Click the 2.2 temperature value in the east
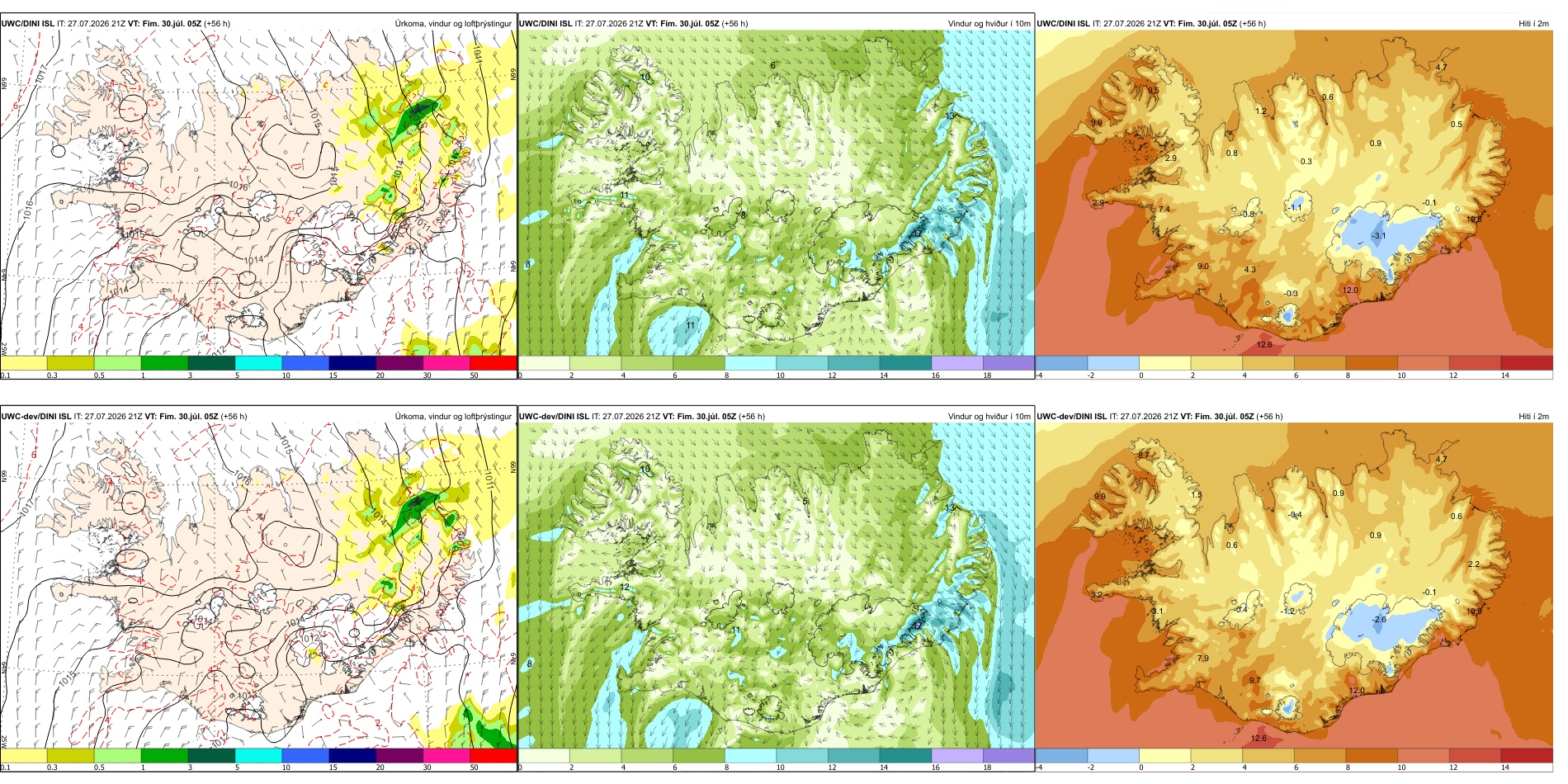The height and width of the screenshot is (784, 1568). click(1474, 564)
